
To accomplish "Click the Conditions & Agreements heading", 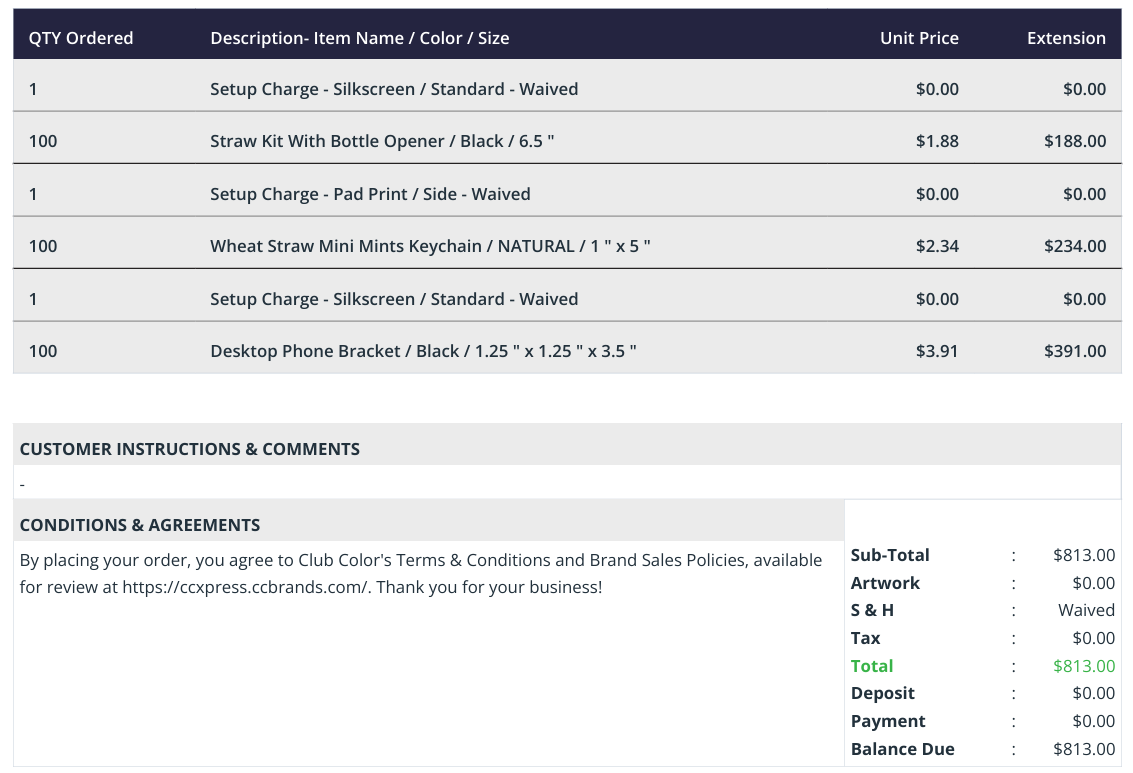I will [x=139, y=525].
